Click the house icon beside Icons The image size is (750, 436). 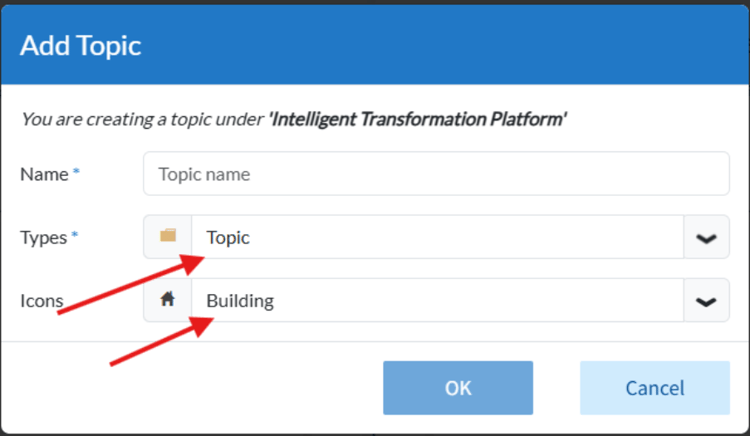pos(168,300)
